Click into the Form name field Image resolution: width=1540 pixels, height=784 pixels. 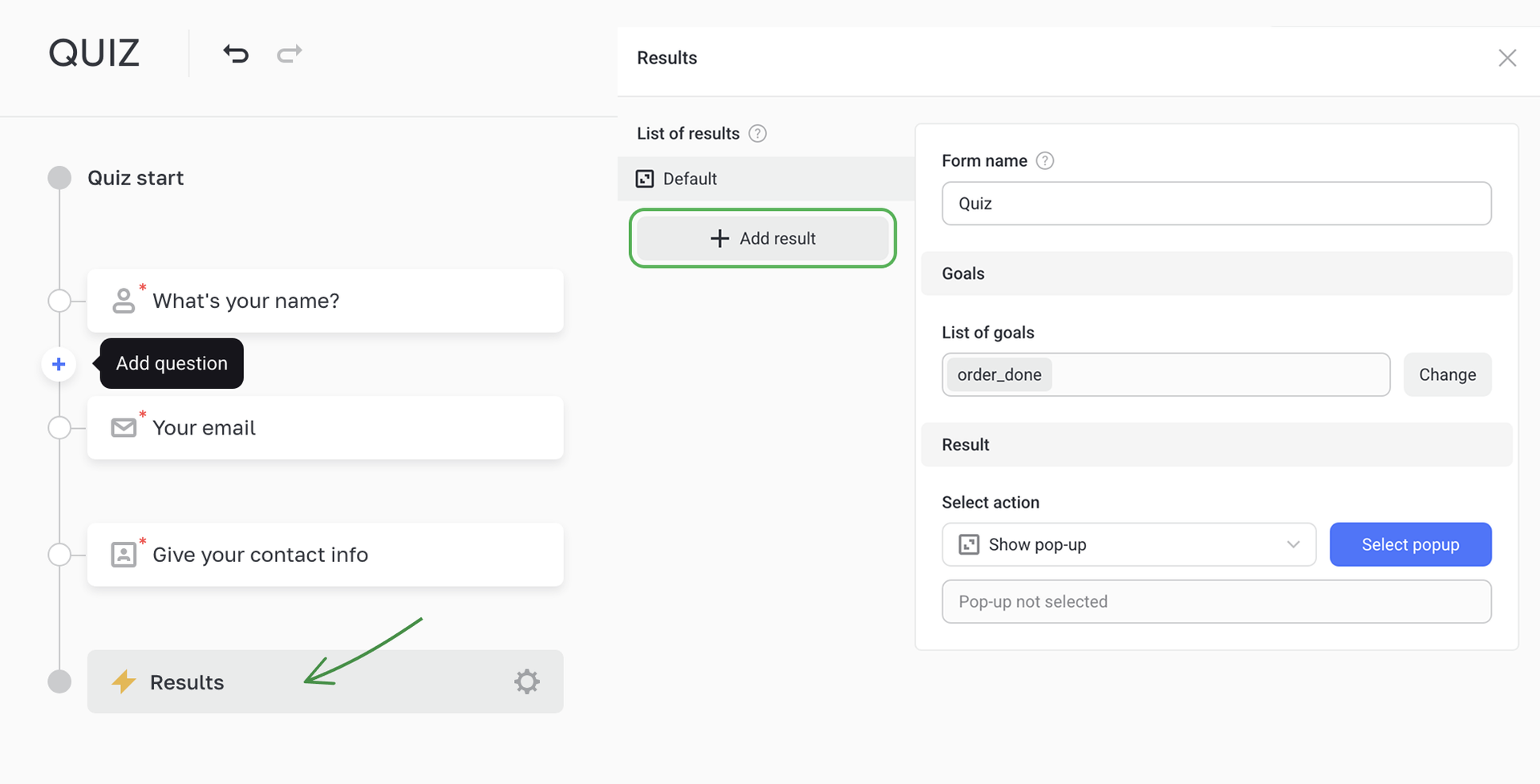1216,204
